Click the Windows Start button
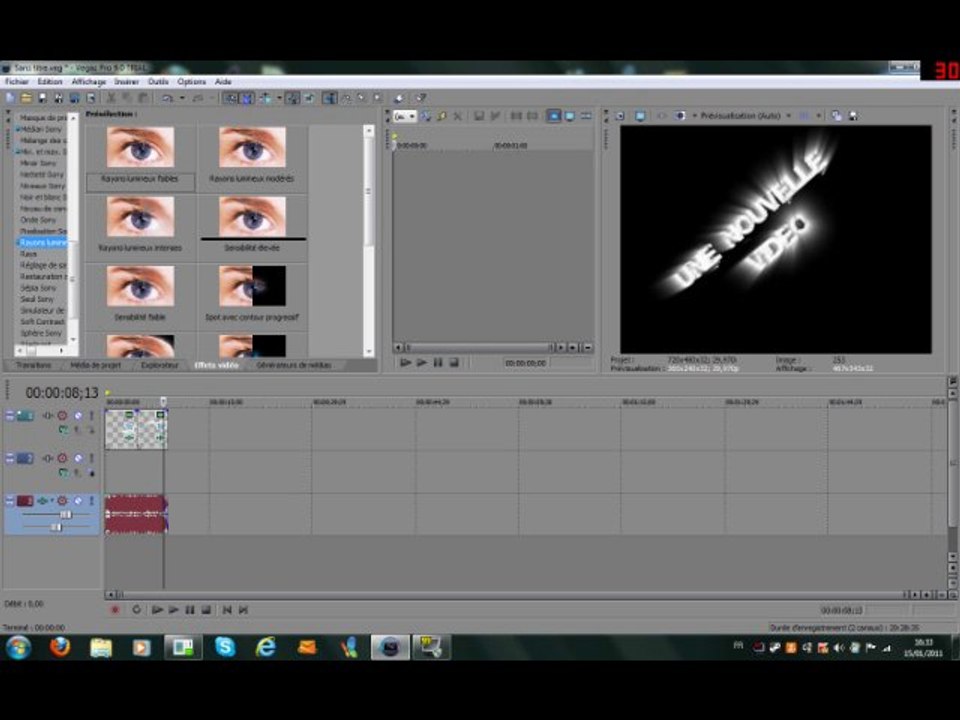The image size is (960, 720). pyautogui.click(x=18, y=648)
